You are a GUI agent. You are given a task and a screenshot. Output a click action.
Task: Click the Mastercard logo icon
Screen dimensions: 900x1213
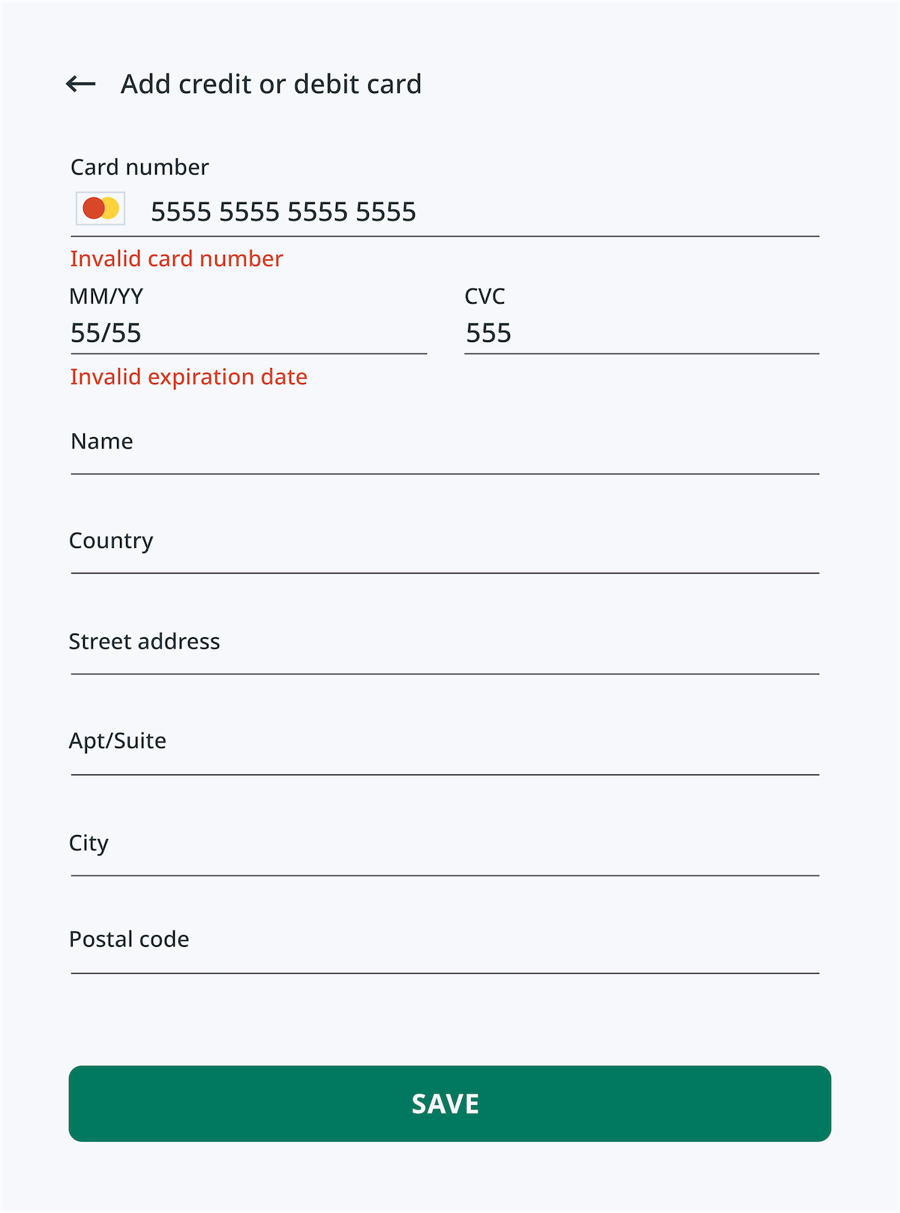[x=100, y=209]
